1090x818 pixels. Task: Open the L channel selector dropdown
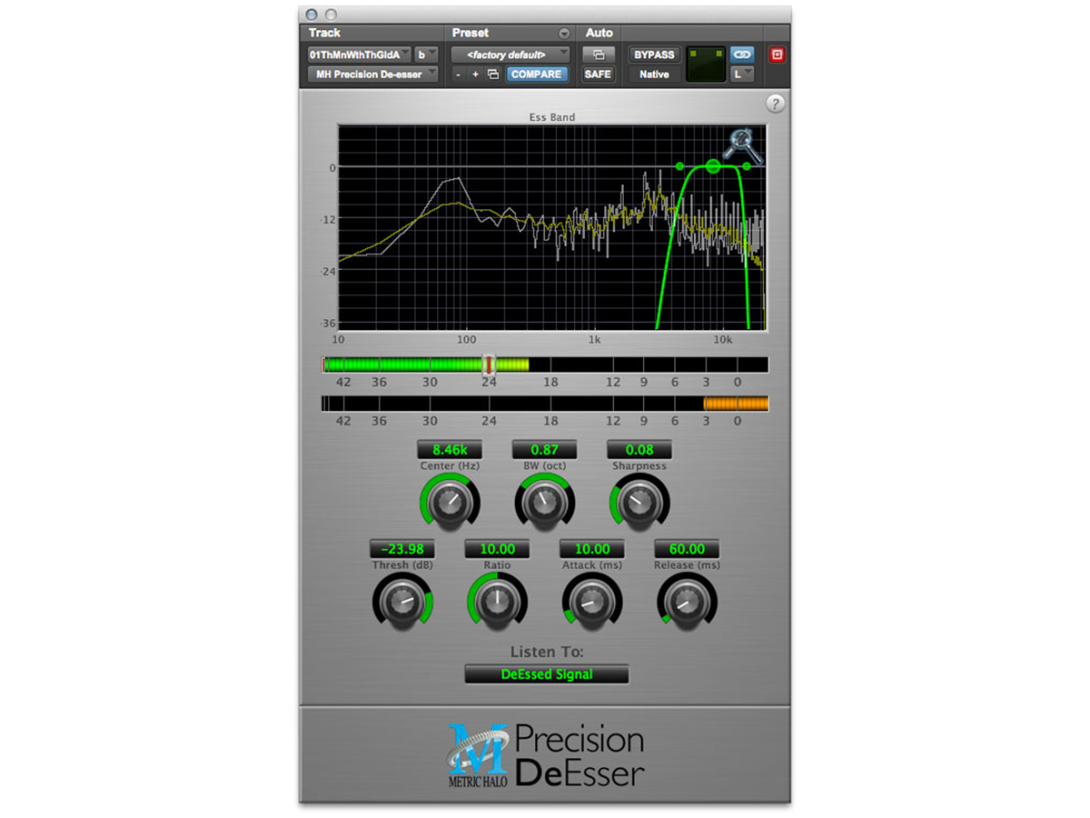click(742, 74)
